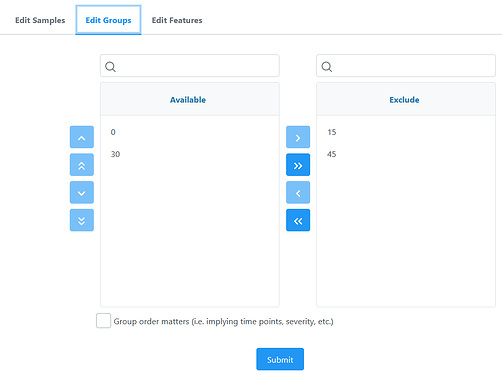Open the Edit Features tab
502x375 pixels.
tap(177, 20)
